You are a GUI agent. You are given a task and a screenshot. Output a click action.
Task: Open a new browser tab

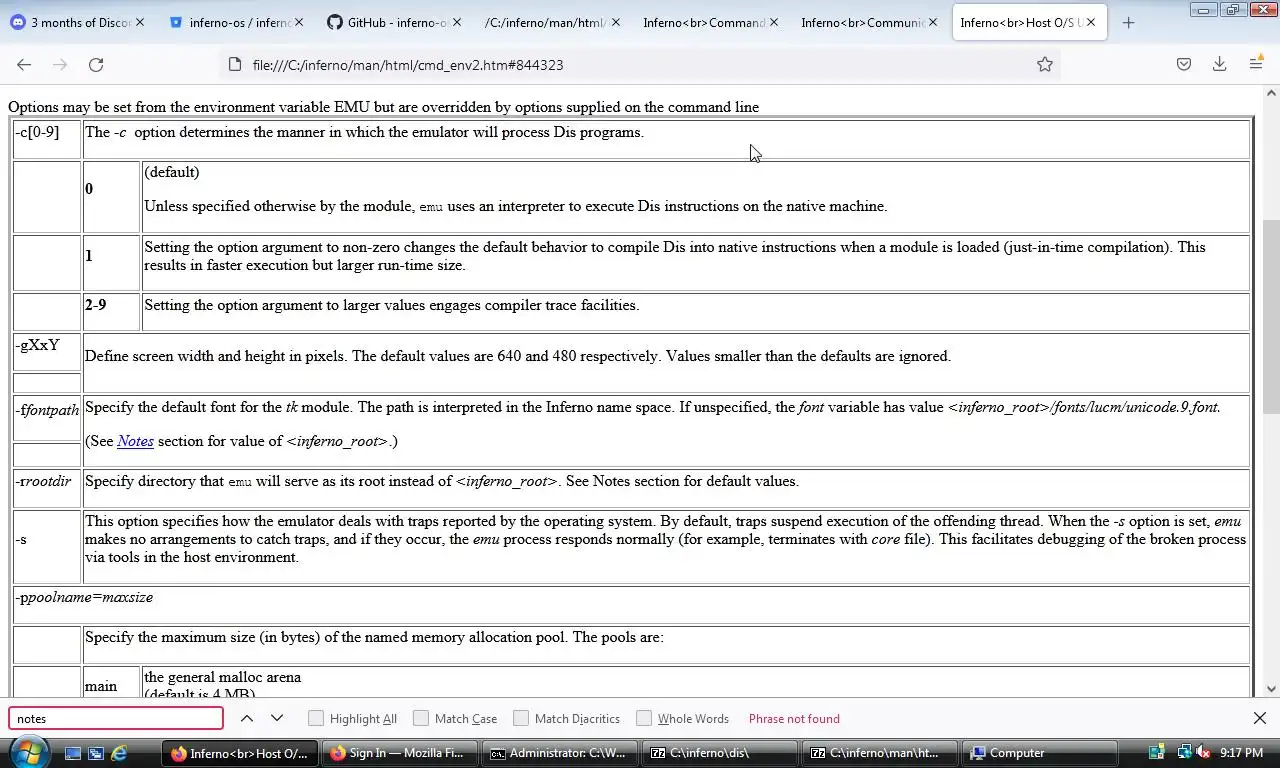tap(1128, 22)
